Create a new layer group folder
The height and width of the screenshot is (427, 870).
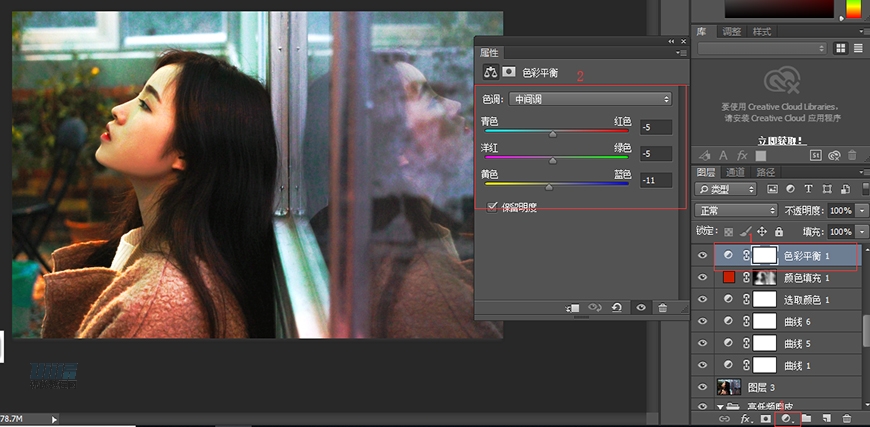[x=806, y=418]
